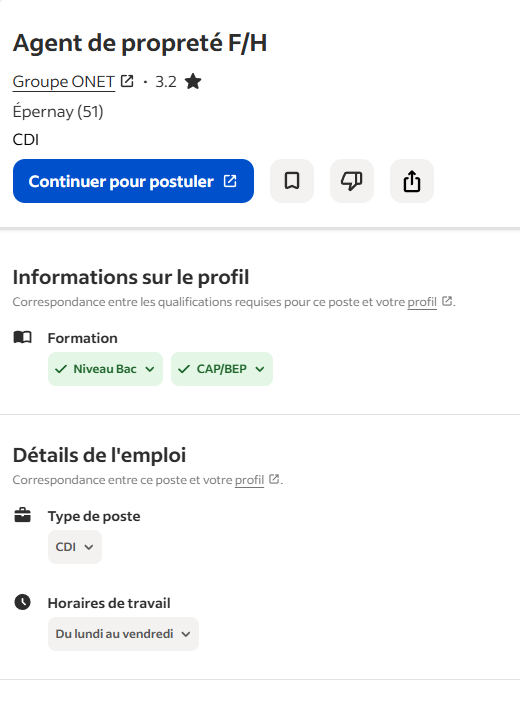Click the 3.2 company rating
This screenshot has width=520, height=703.
[x=166, y=82]
